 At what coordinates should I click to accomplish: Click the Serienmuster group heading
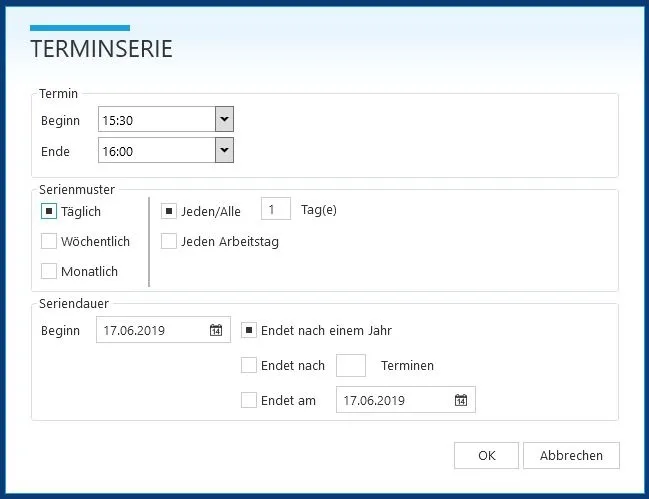[x=77, y=190]
